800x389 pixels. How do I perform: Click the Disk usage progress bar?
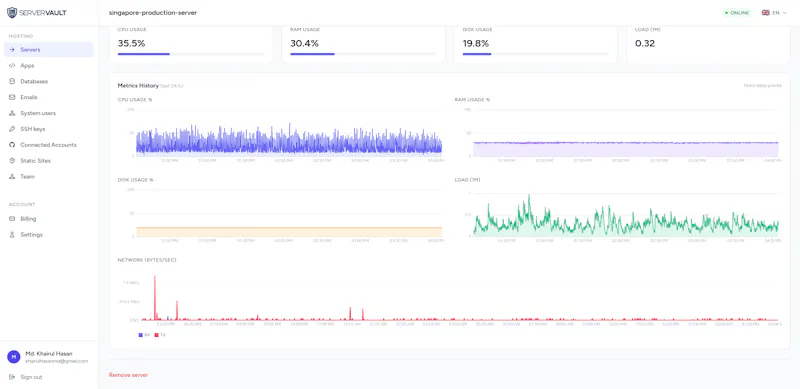[x=536, y=54]
